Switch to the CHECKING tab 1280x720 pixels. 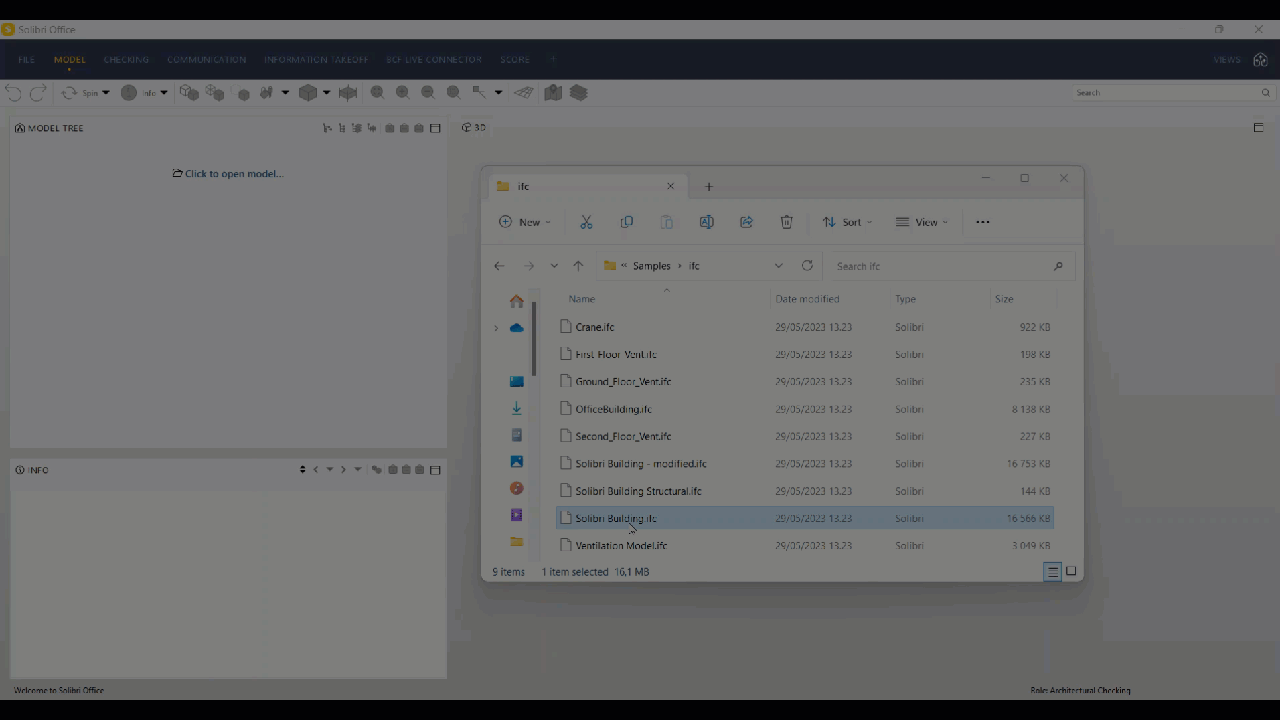click(x=126, y=60)
